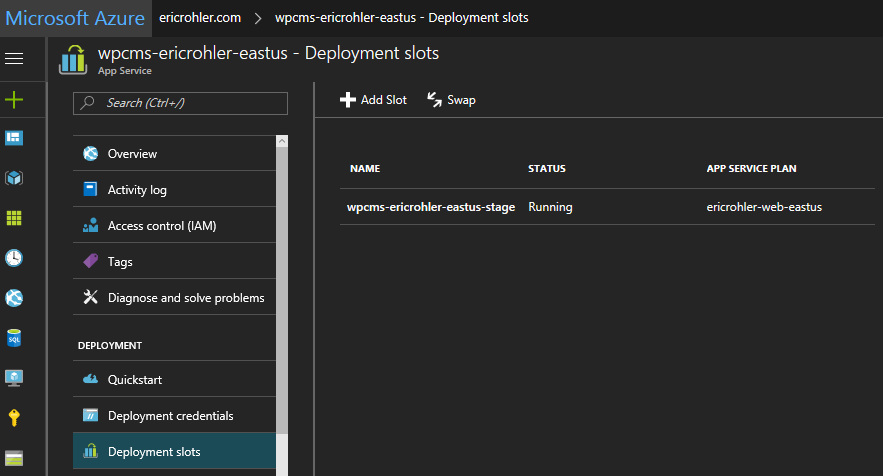The height and width of the screenshot is (476, 883).
Task: Click the Overview globe icon
Action: click(x=91, y=153)
